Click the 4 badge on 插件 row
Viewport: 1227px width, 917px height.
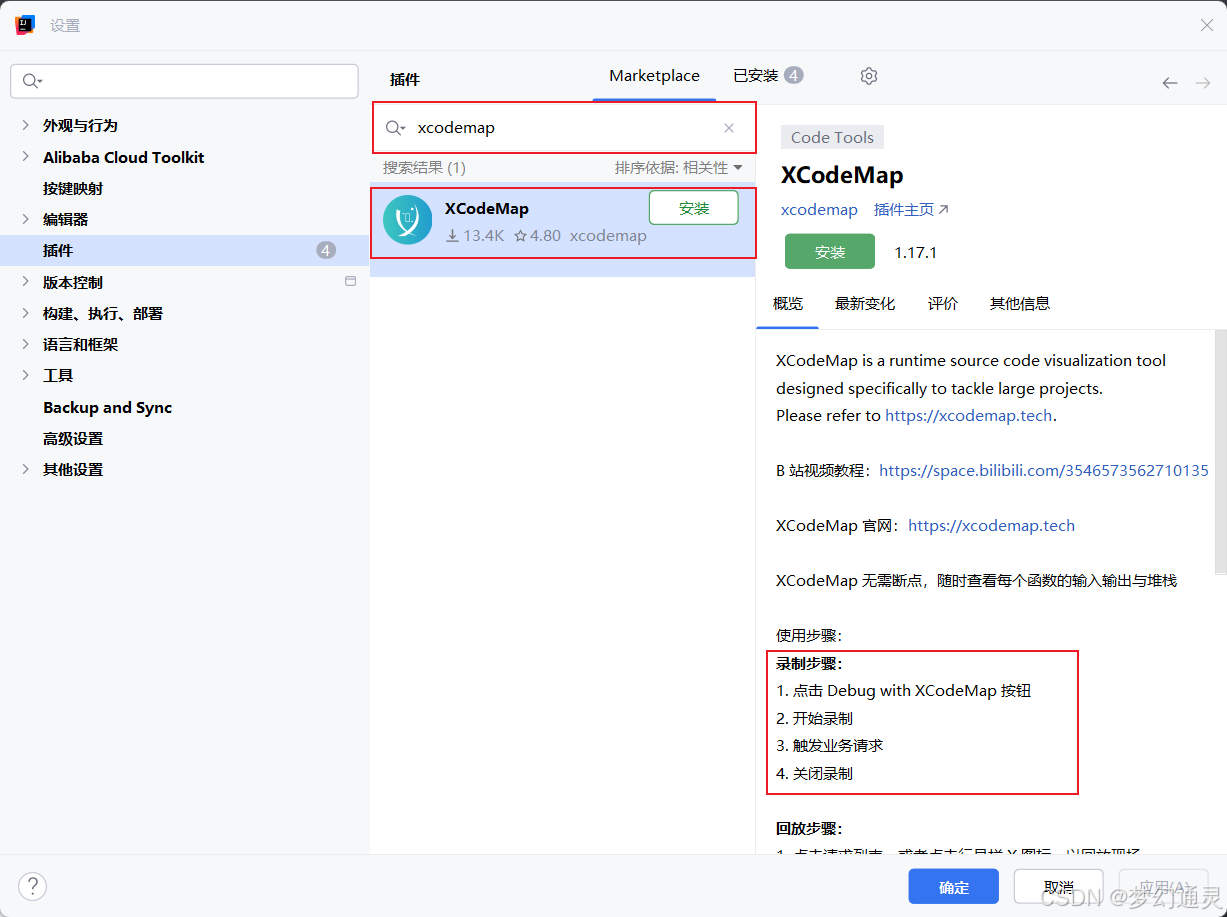(326, 250)
